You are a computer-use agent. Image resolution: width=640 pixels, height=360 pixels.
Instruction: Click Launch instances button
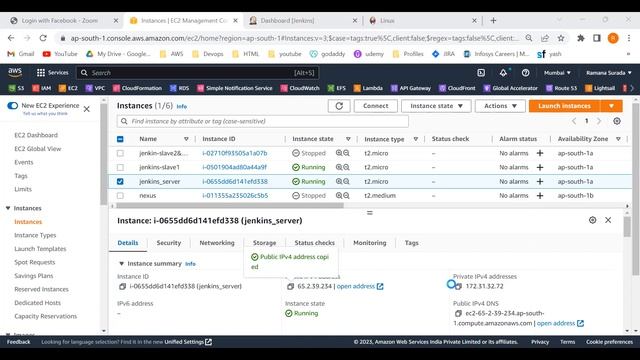pos(564,106)
